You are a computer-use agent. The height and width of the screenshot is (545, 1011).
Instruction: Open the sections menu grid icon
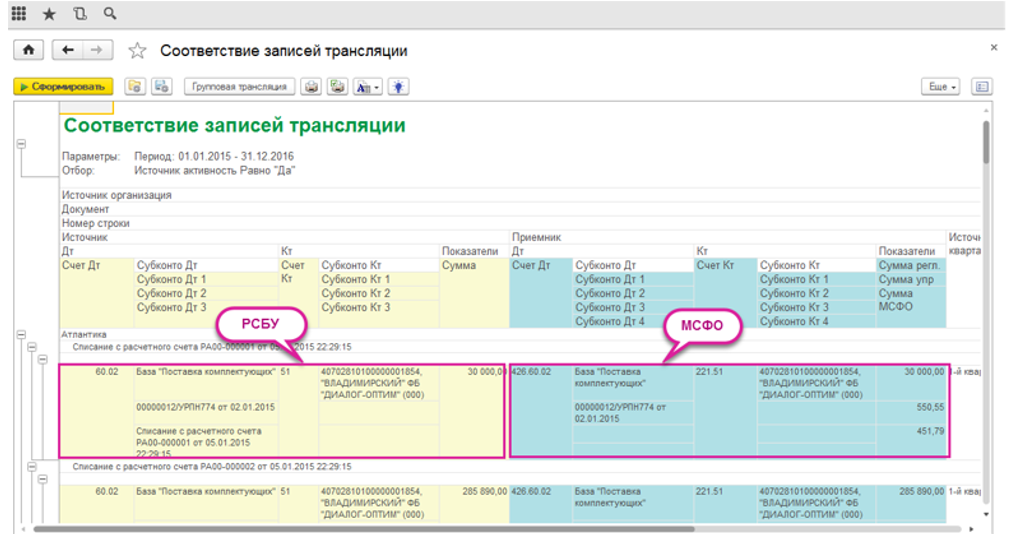coord(18,14)
